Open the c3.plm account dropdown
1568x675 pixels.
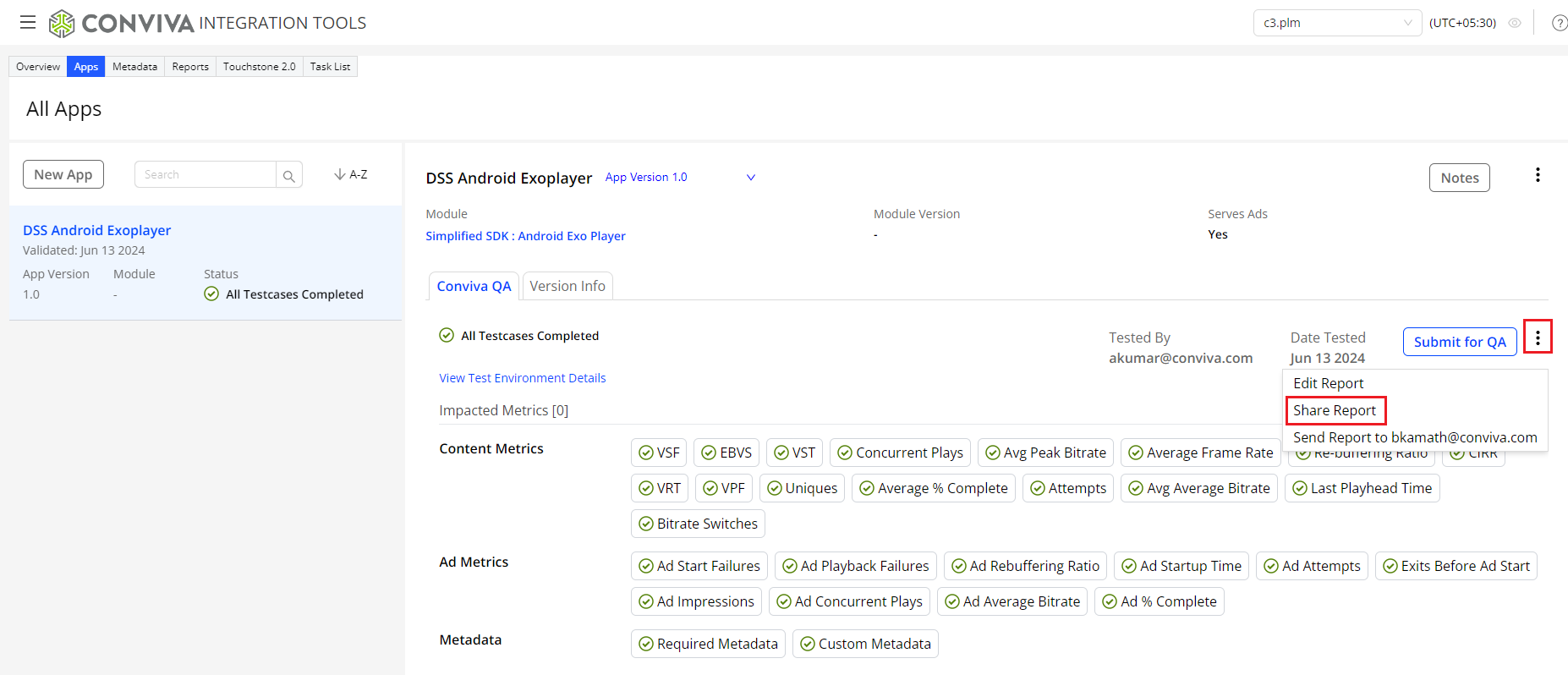pyautogui.click(x=1337, y=23)
